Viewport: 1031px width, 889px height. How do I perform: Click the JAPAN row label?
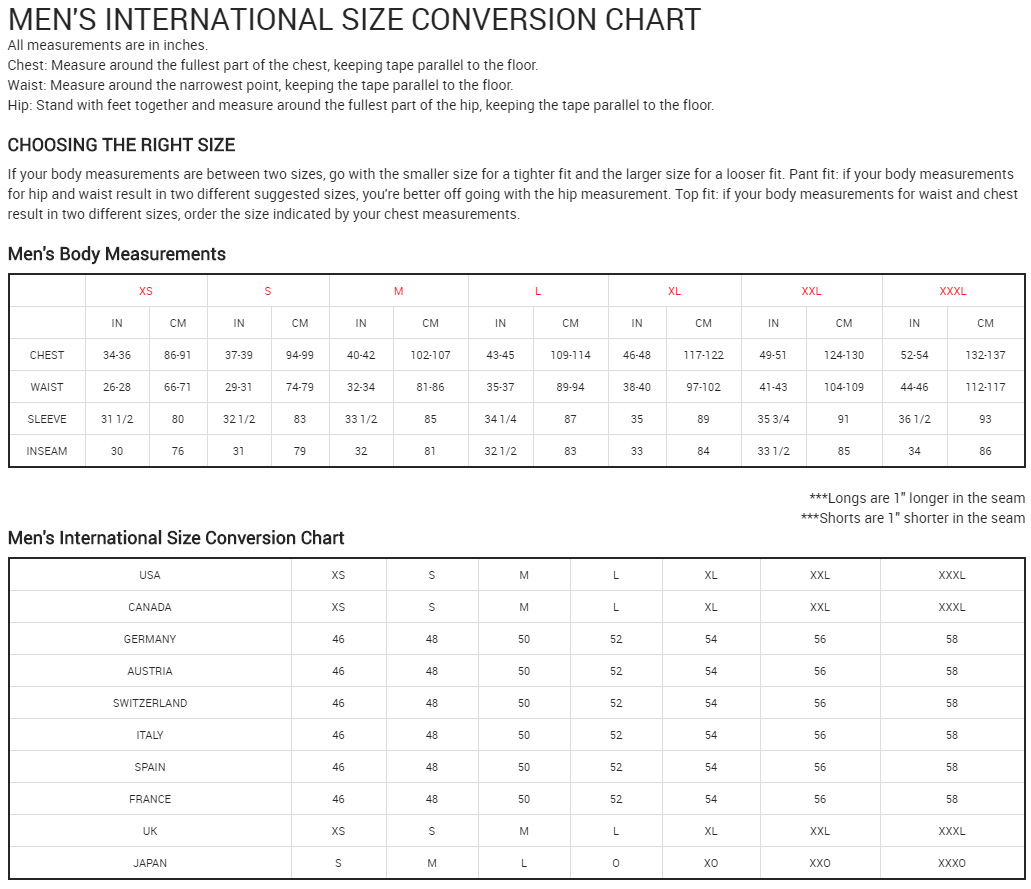150,863
